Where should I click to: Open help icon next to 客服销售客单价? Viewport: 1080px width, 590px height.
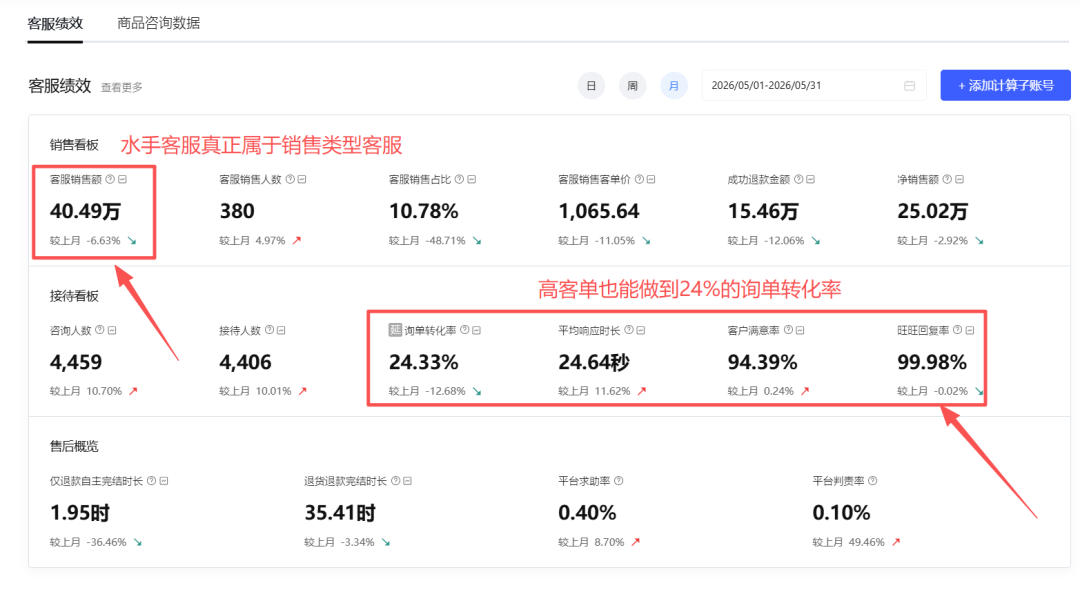[639, 179]
